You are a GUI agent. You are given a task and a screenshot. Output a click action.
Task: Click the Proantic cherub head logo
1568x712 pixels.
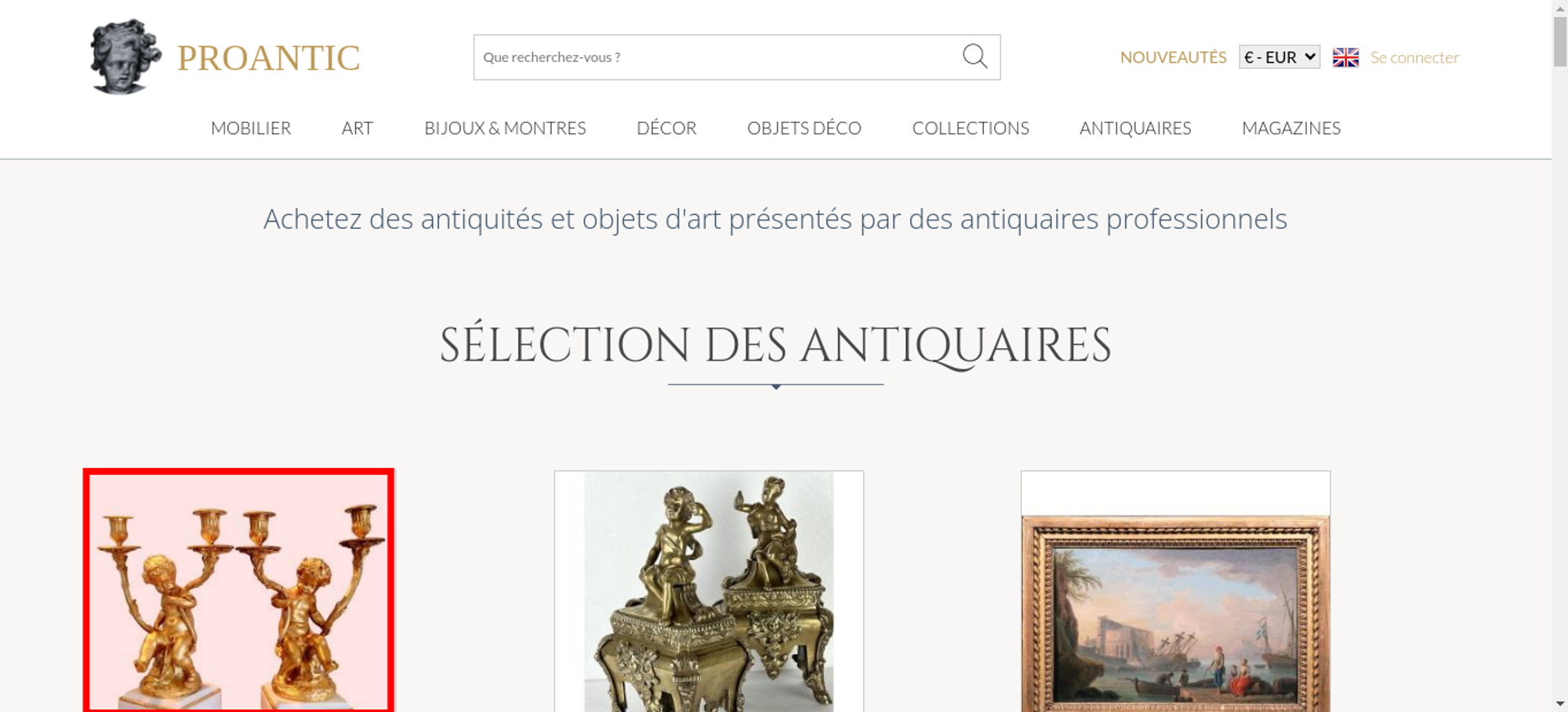125,57
